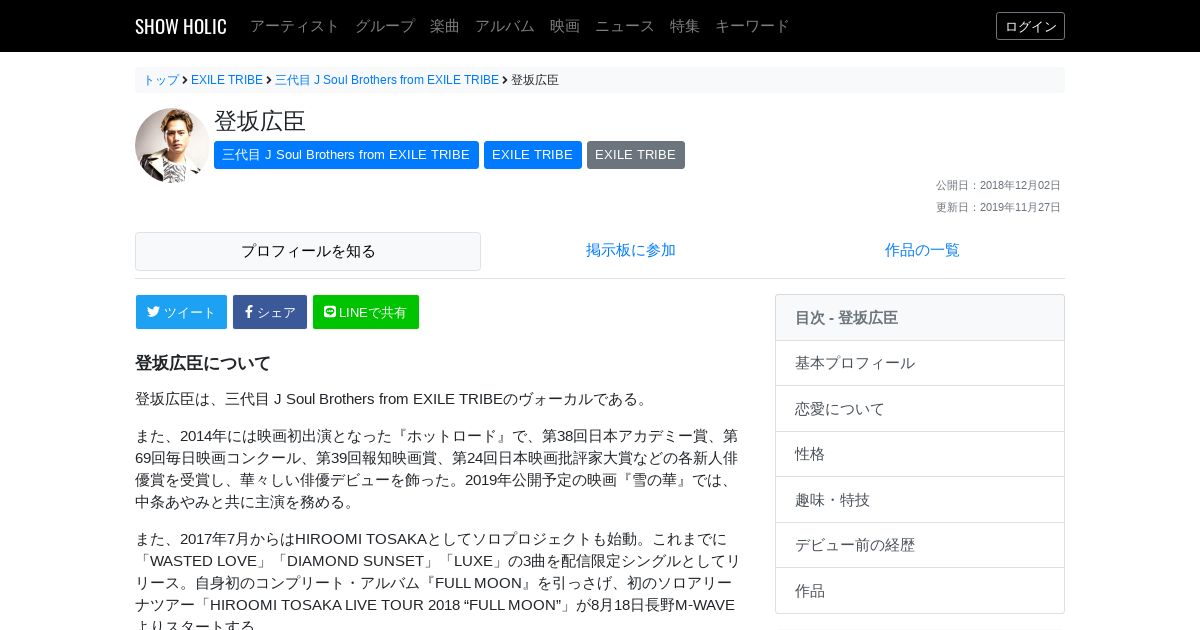Switch to the 作品の一覧 tab
1200x630 pixels.
click(x=922, y=250)
